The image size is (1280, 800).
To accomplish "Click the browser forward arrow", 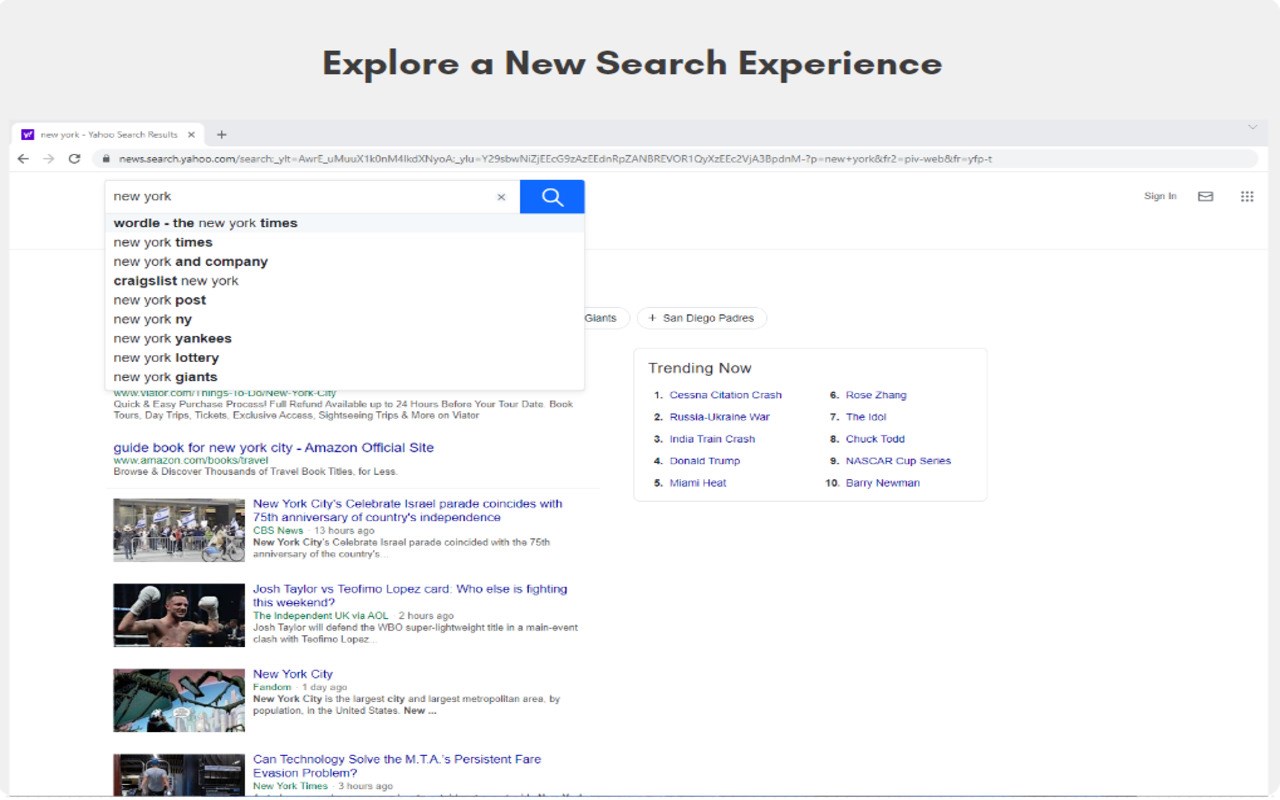I will [48, 159].
